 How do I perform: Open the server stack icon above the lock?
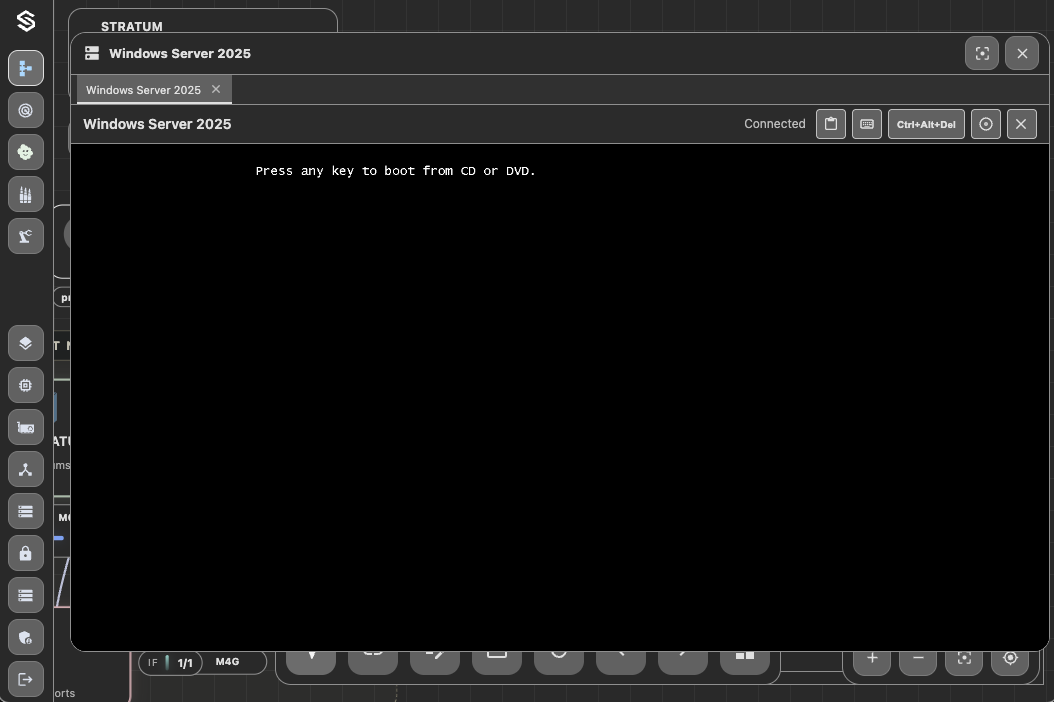point(26,512)
